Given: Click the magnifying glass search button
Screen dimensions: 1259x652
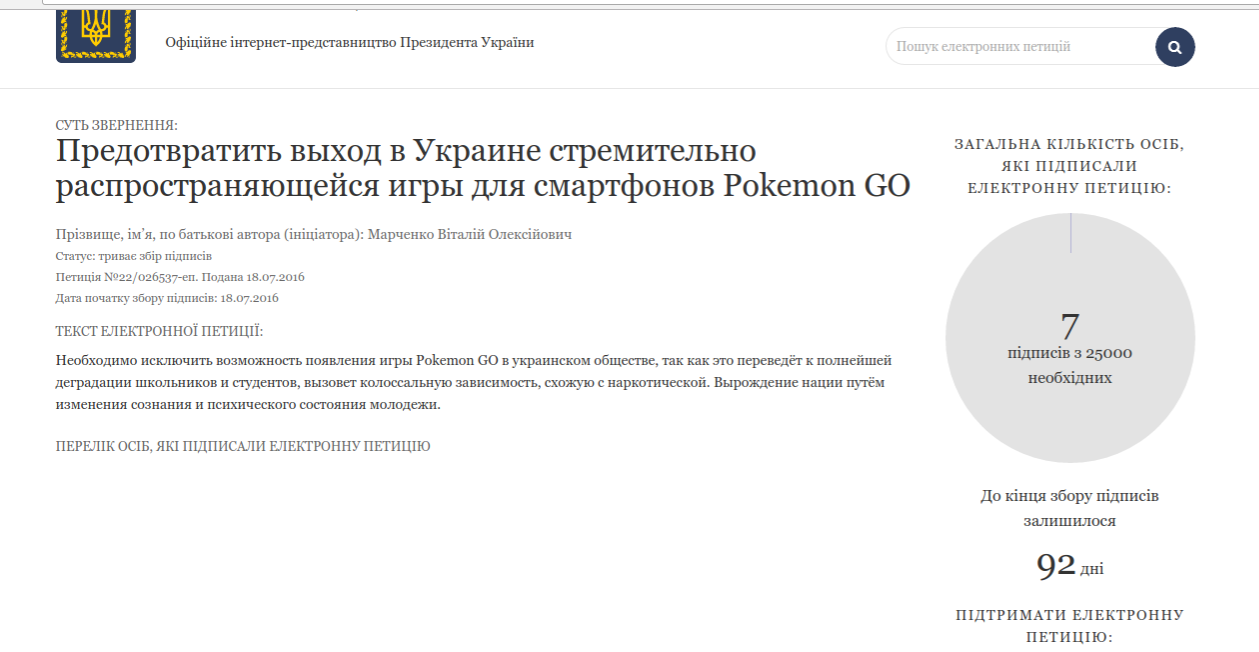Looking at the screenshot, I should tap(1175, 47).
